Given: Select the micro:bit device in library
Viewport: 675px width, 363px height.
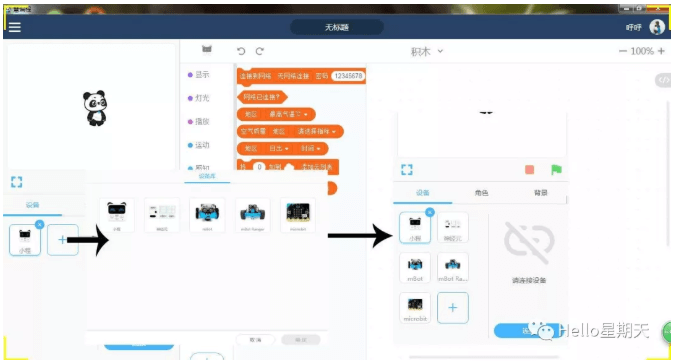Looking at the screenshot, I should coord(298,215).
